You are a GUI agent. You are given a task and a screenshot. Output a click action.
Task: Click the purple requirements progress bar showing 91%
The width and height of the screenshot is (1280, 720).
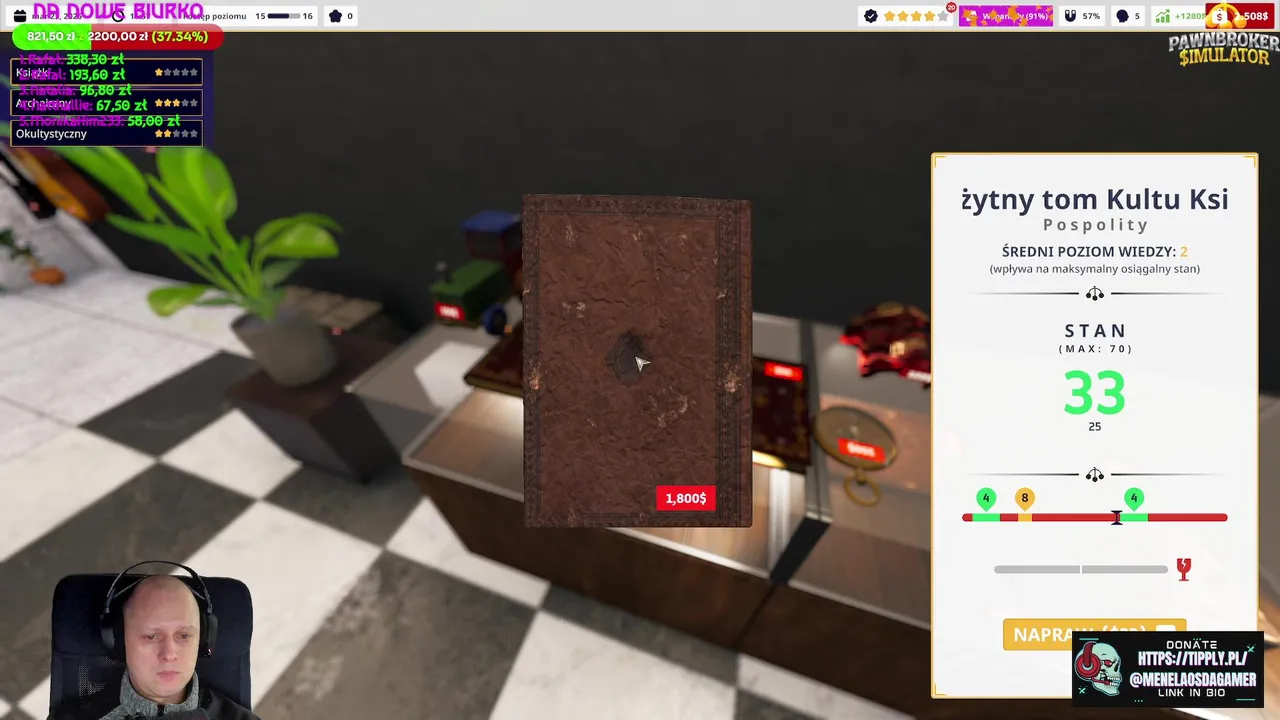click(1006, 16)
